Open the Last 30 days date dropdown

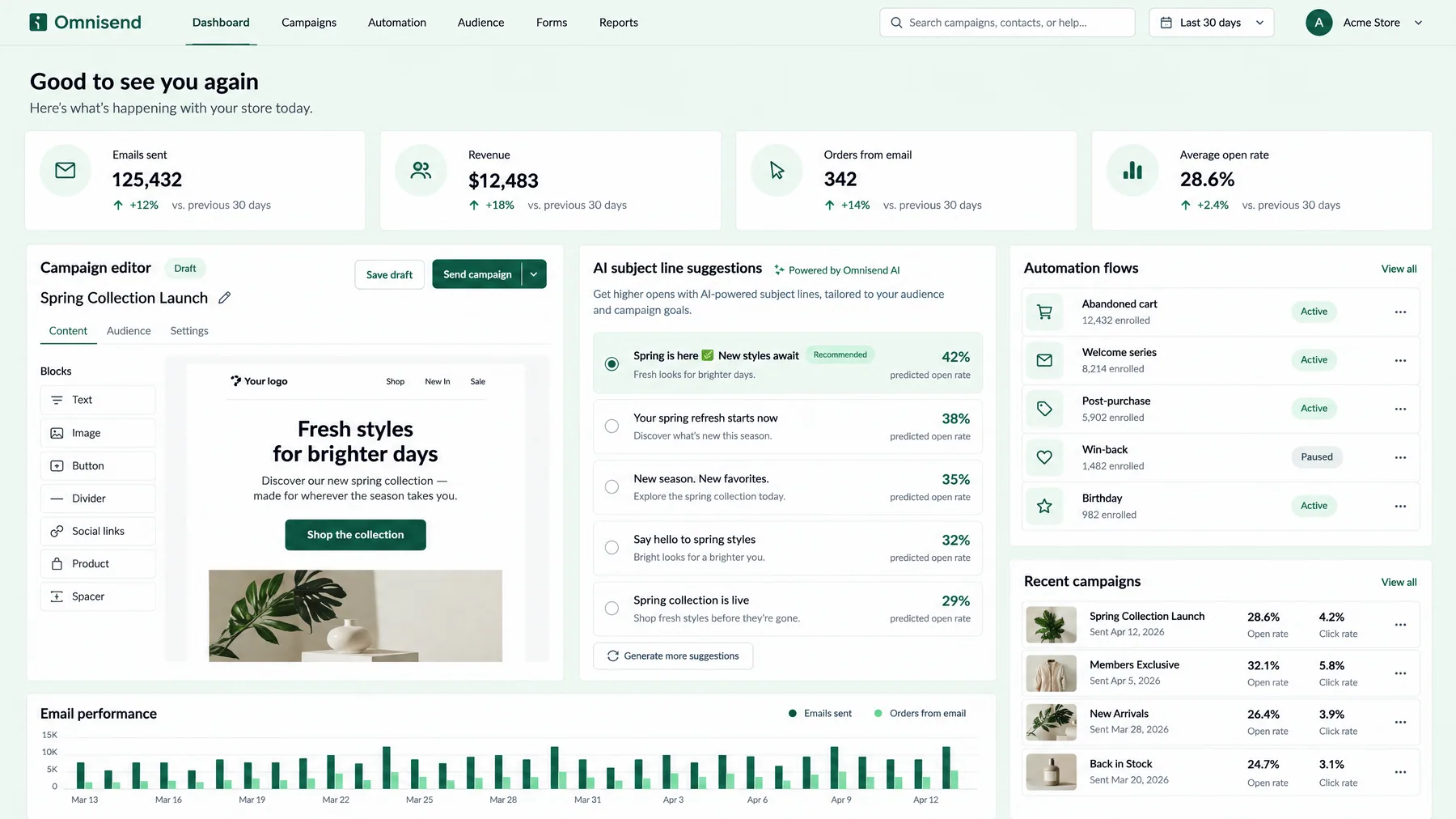coord(1211,23)
